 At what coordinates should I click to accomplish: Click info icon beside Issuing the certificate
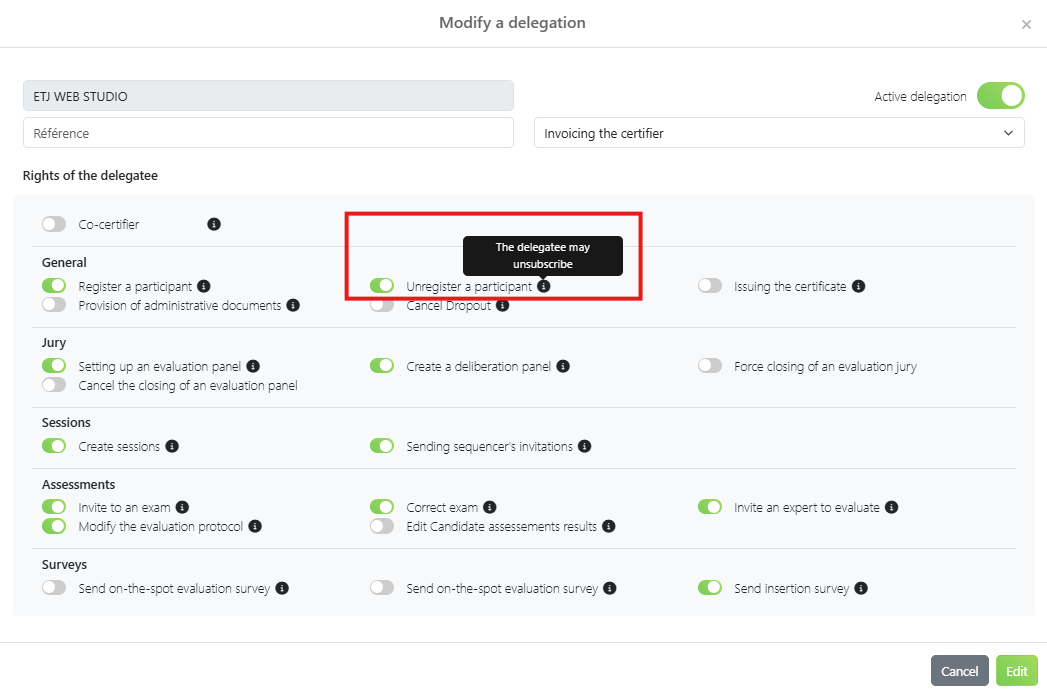point(858,286)
